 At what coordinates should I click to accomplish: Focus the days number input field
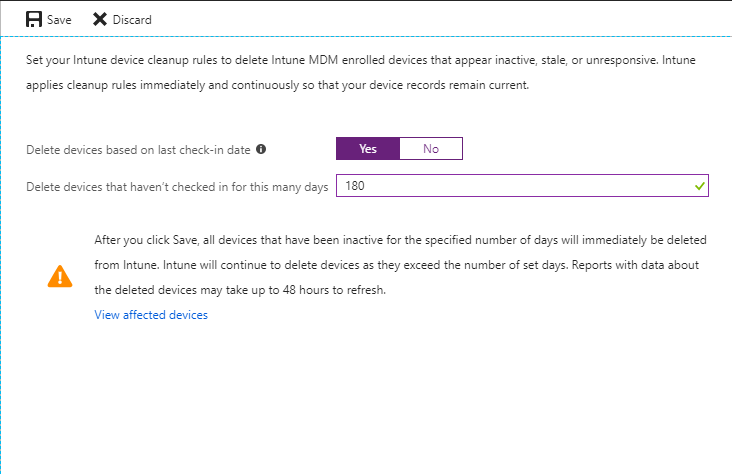pyautogui.click(x=510, y=186)
